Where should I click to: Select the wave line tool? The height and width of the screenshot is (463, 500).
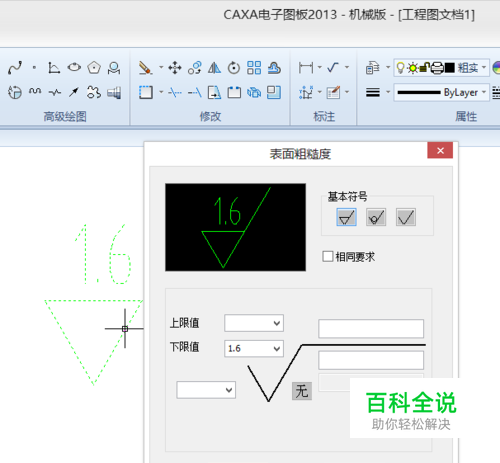tap(35, 92)
